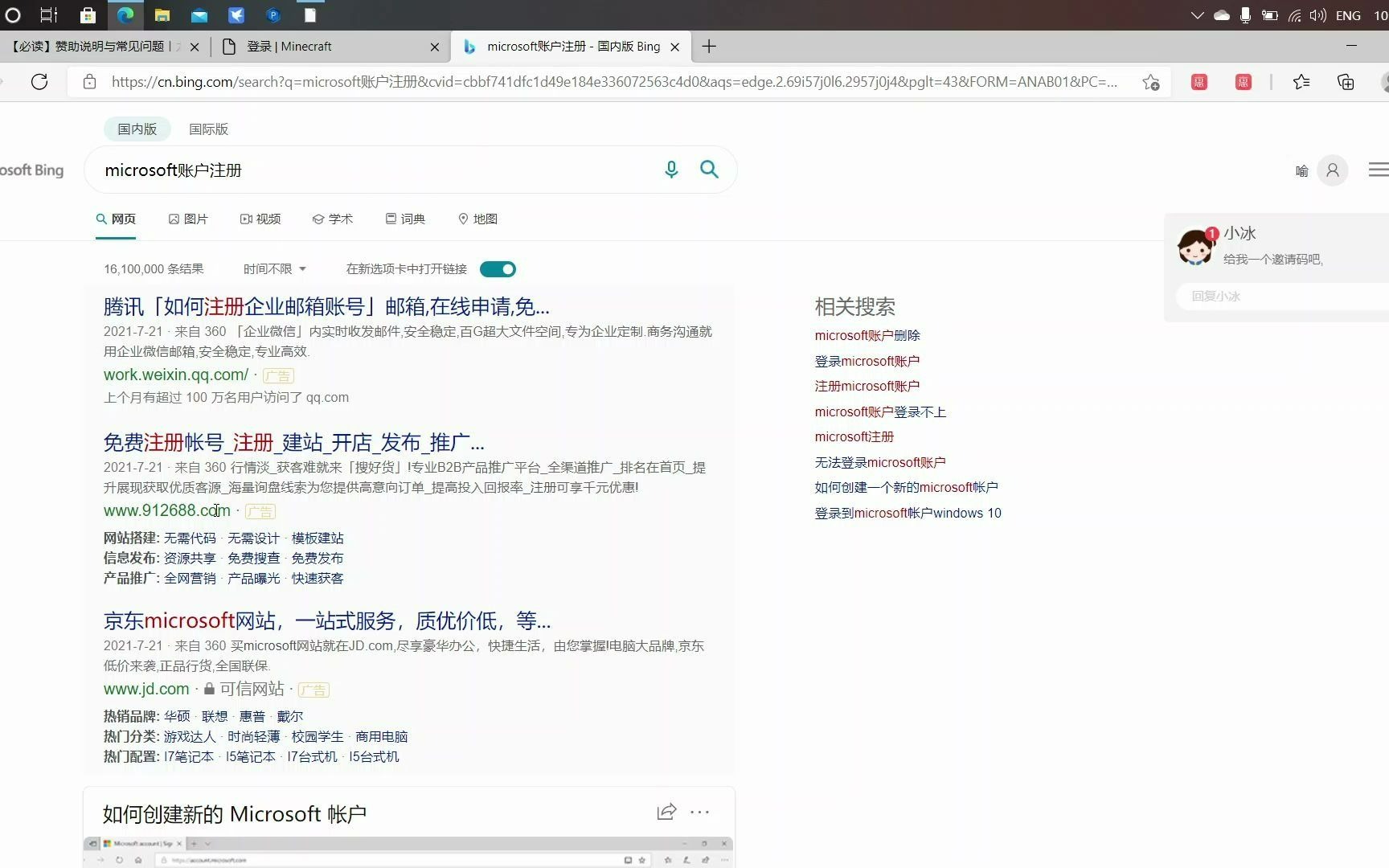The image size is (1389, 868).
Task: Open more options ellipsis on 如何创建新的 card
Action: click(x=700, y=812)
